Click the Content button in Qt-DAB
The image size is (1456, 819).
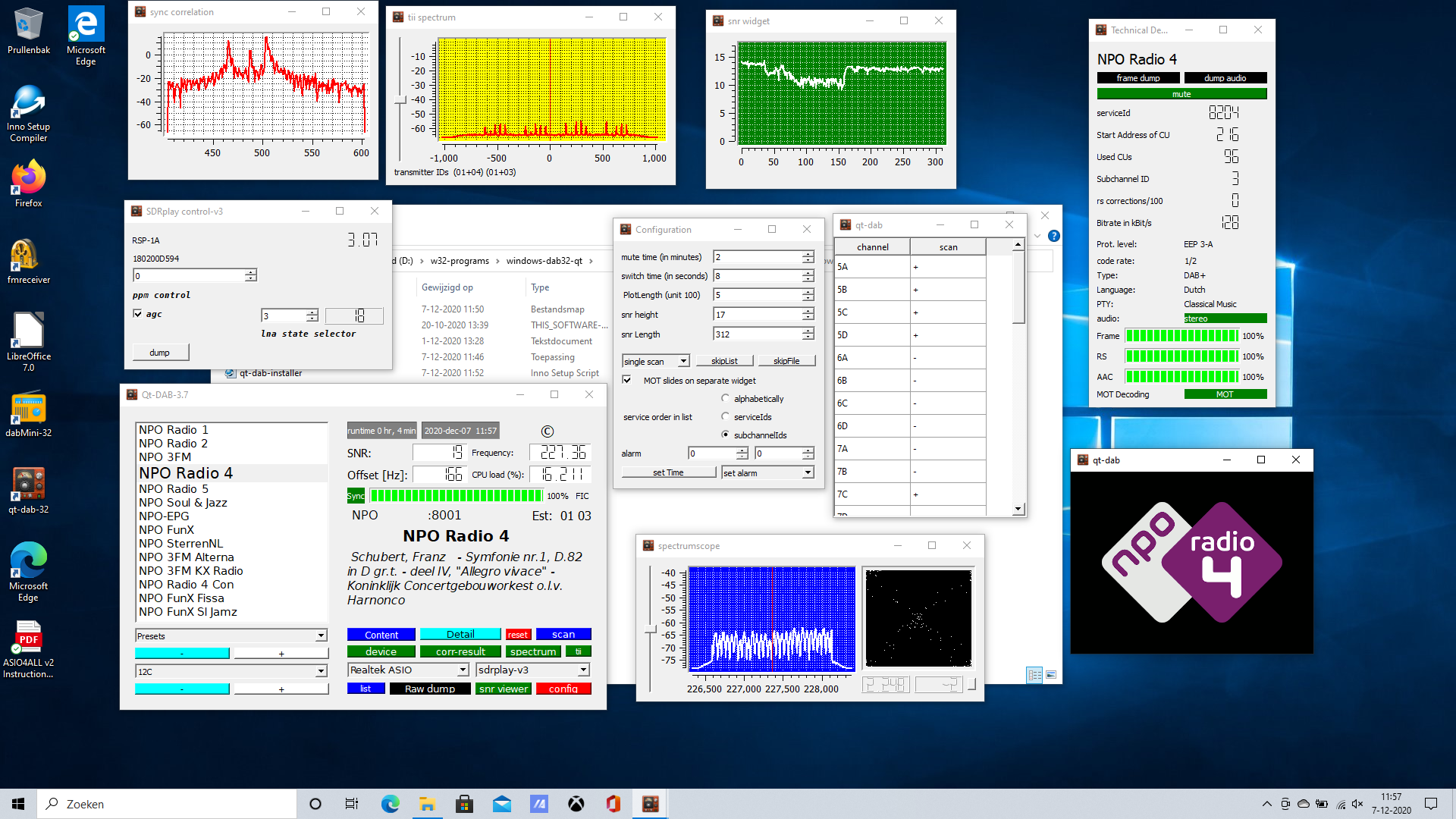point(381,635)
